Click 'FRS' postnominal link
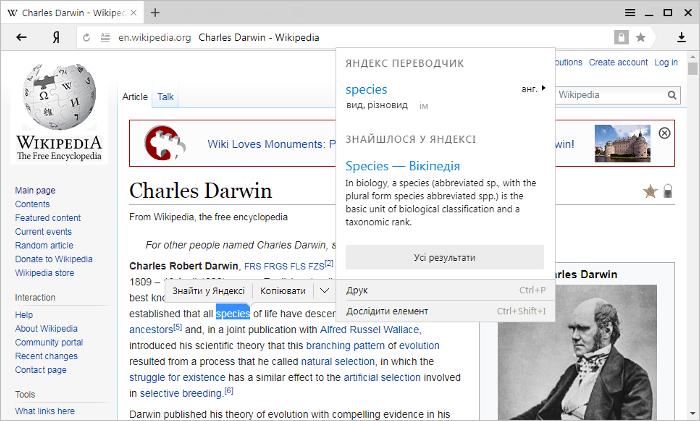 tap(253, 267)
